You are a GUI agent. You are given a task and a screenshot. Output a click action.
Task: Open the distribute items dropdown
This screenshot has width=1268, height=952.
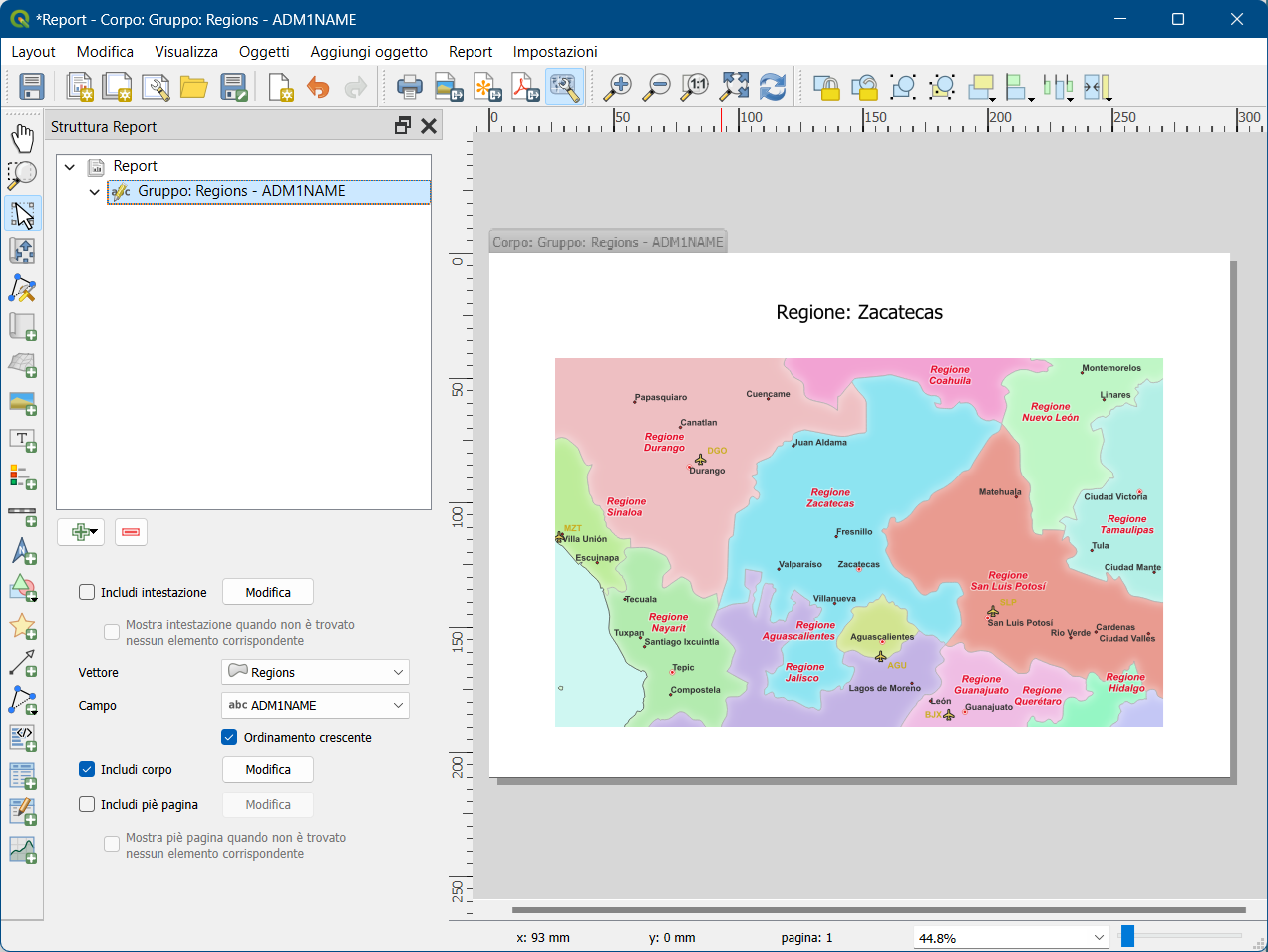tap(1058, 87)
